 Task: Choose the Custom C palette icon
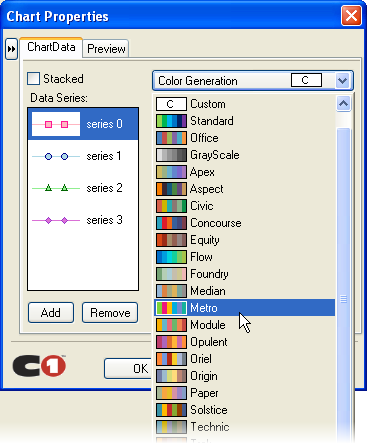point(171,104)
